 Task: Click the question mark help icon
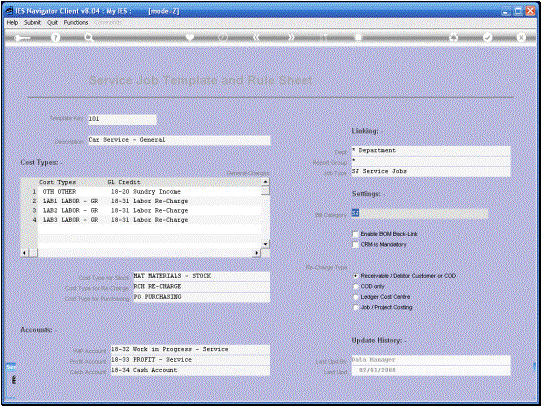tap(55, 37)
